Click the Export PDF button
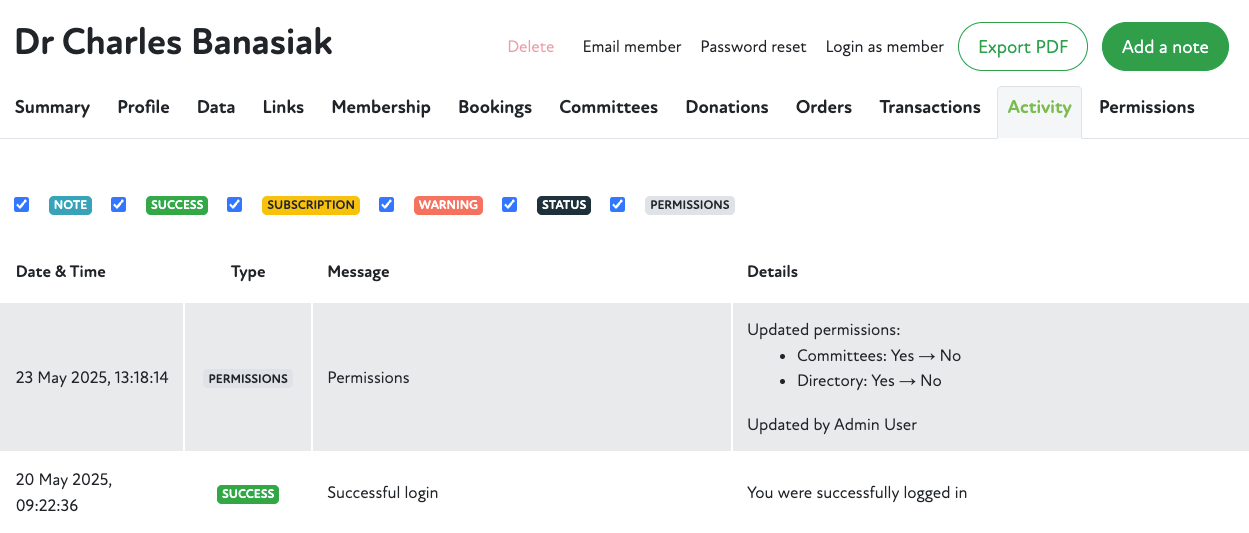 [1022, 47]
